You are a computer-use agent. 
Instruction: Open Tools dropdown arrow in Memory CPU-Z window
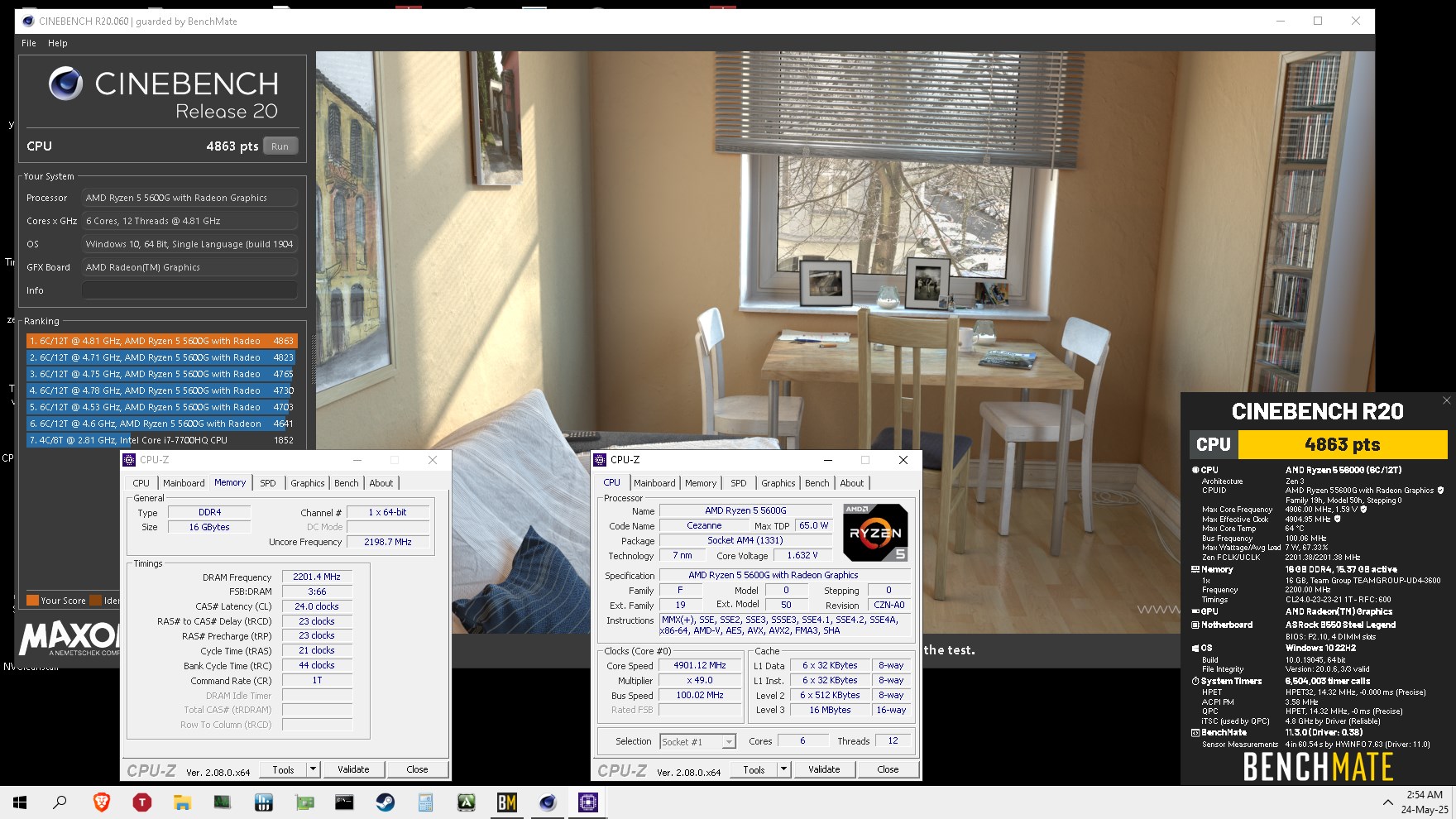point(313,769)
